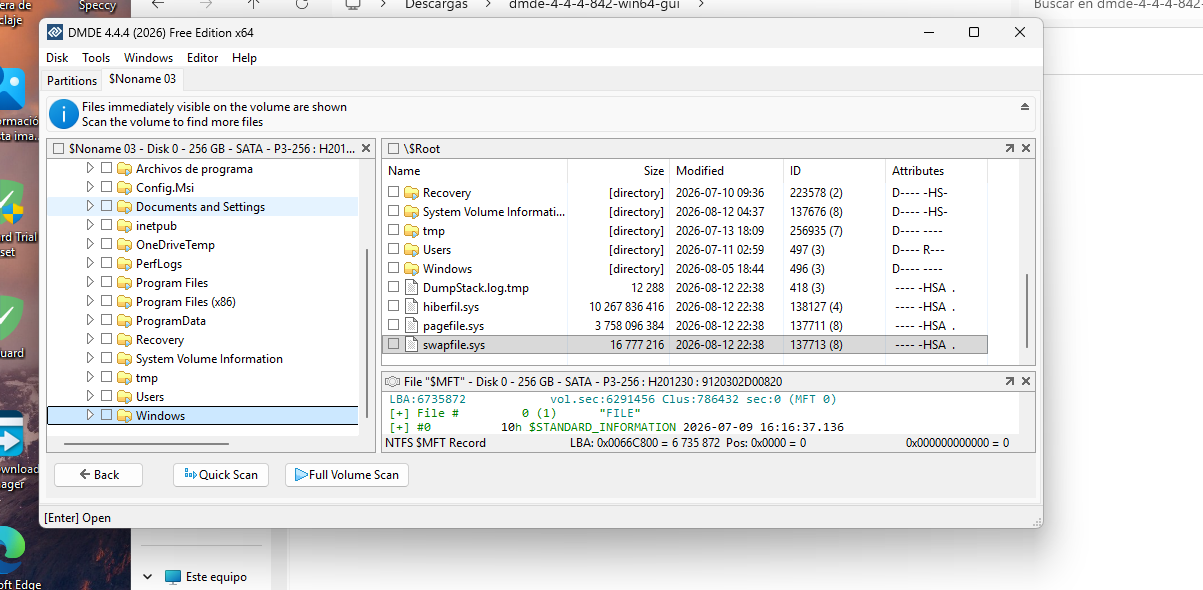Expand the System Volume Information tree node
1203x590 pixels.
pyautogui.click(x=89, y=359)
